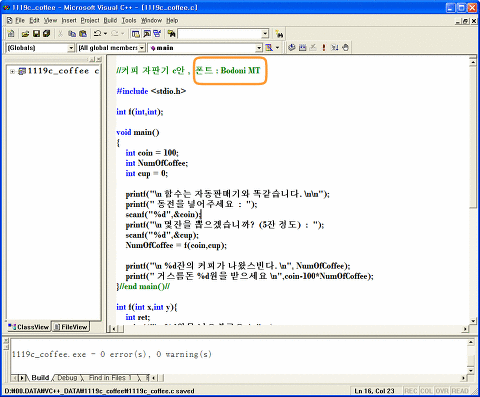Click the editor scroll down arrow
The height and width of the screenshot is (397, 480).
click(x=473, y=321)
